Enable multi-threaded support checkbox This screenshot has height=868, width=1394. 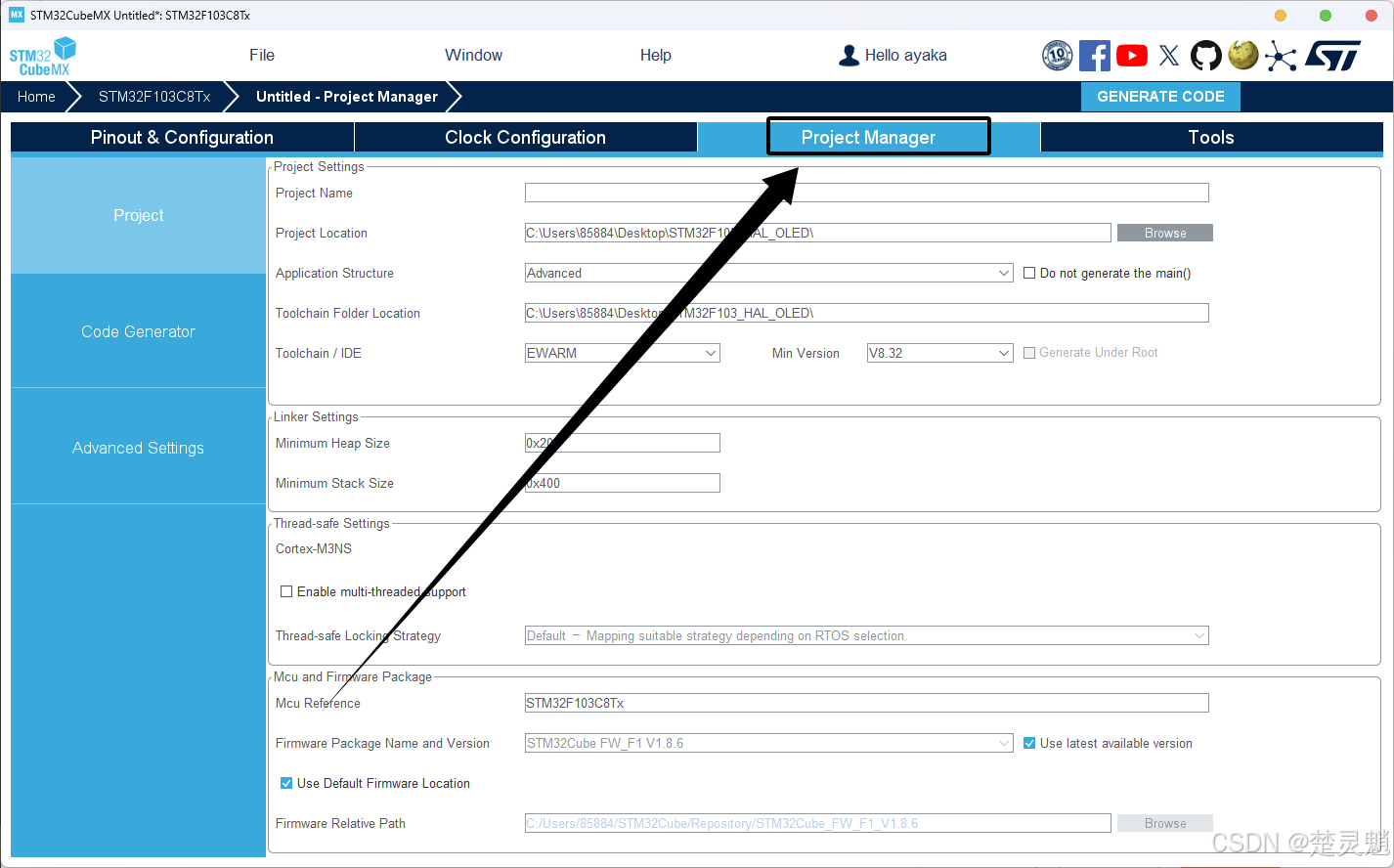pos(286,591)
